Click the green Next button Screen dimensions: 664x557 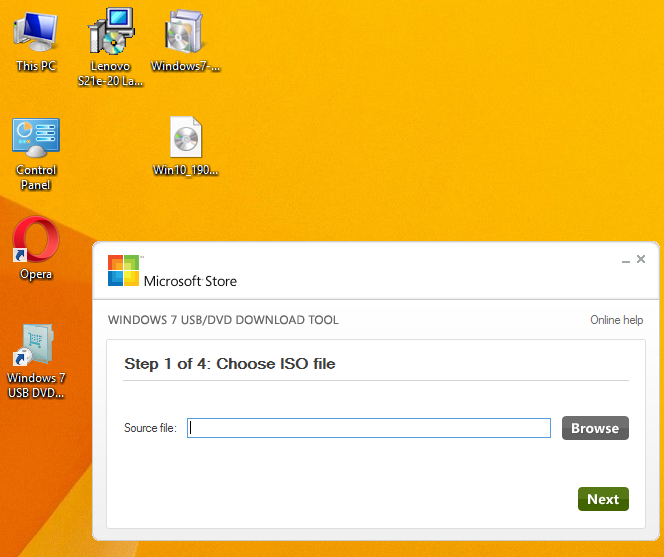[x=603, y=499]
